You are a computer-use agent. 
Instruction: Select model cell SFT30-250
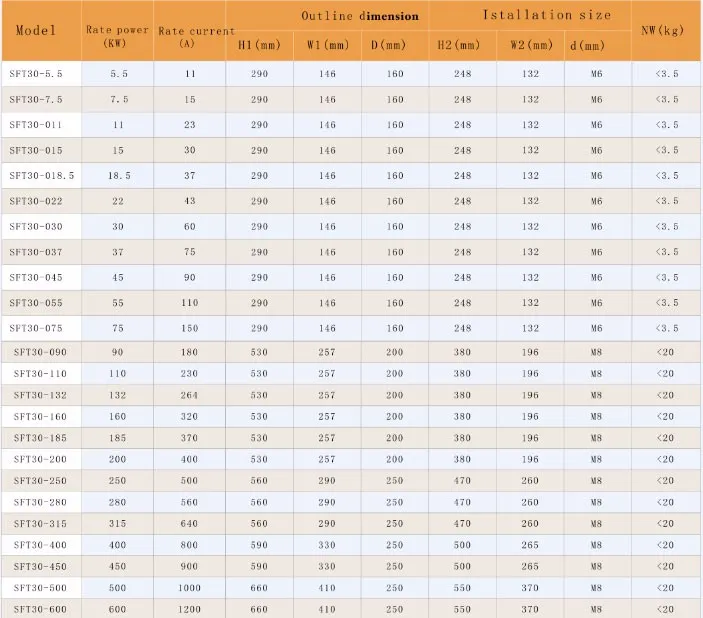pyautogui.click(x=40, y=481)
